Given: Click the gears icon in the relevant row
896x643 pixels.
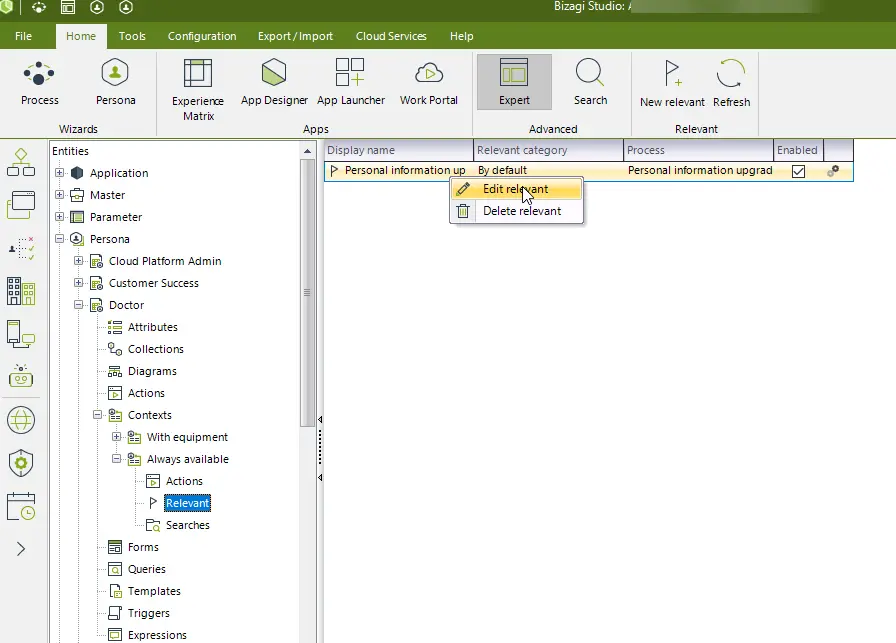Looking at the screenshot, I should coord(833,171).
